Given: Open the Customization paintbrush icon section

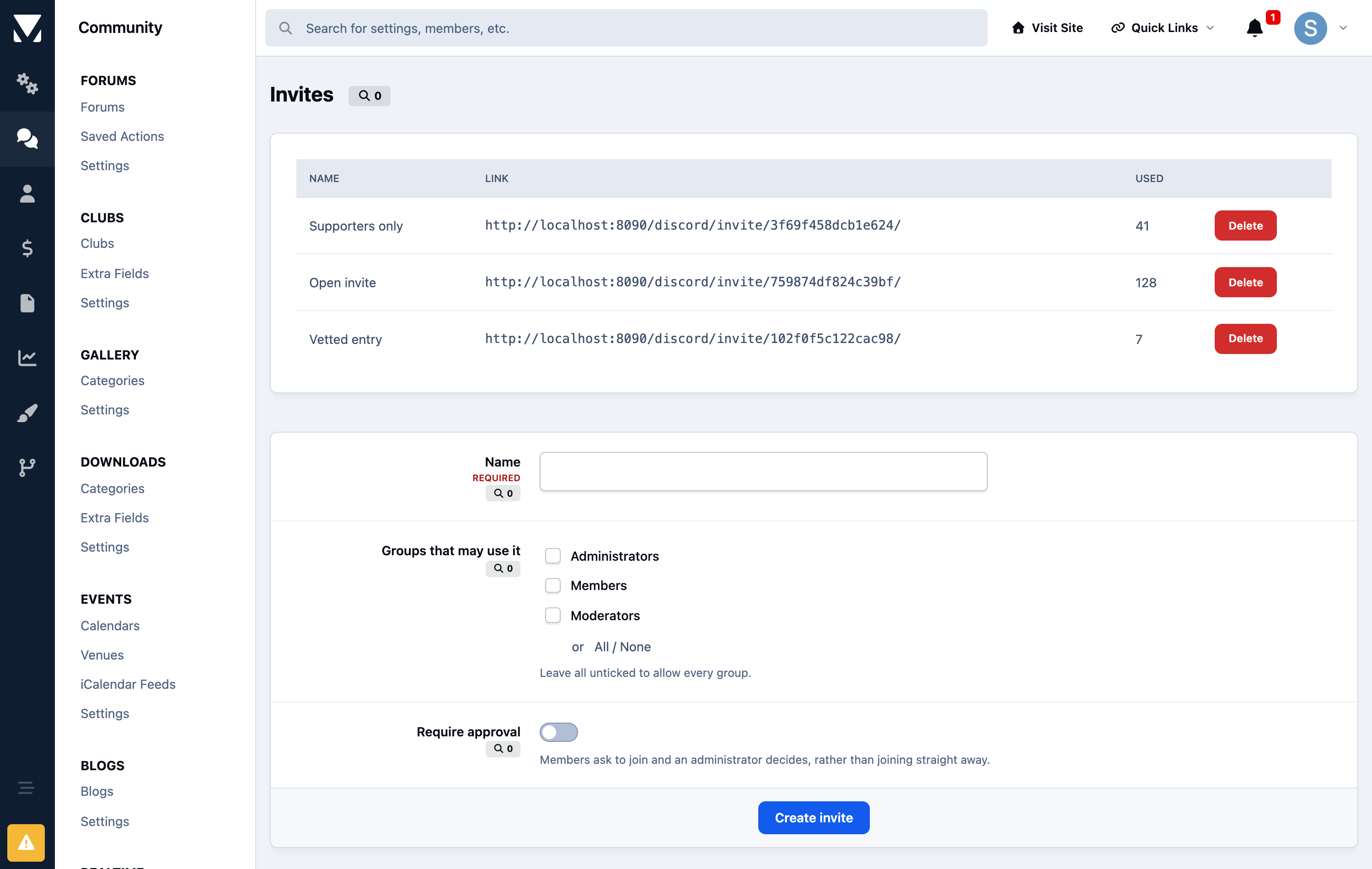Looking at the screenshot, I should [27, 413].
